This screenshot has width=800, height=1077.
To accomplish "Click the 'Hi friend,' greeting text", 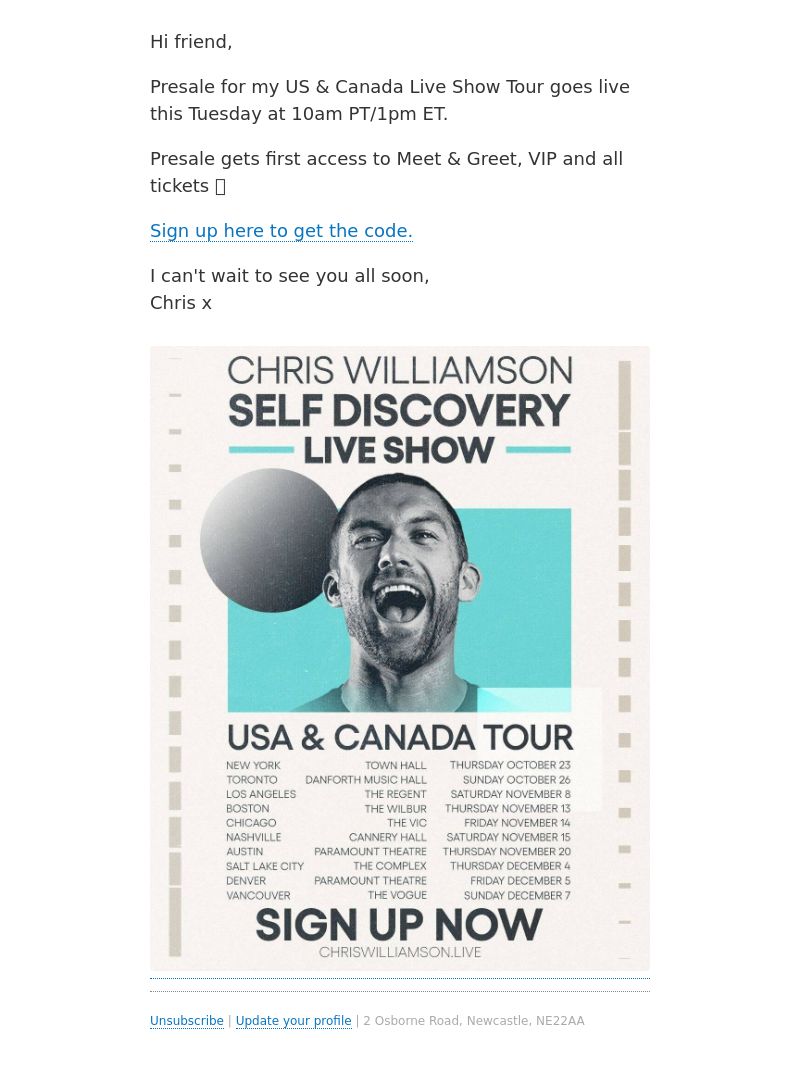I will click(x=191, y=42).
